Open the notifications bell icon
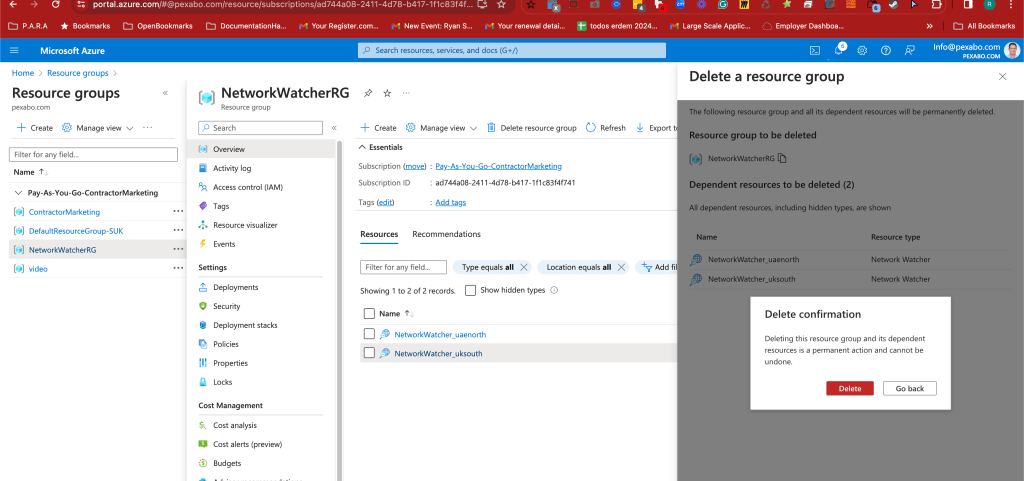 pyautogui.click(x=839, y=51)
